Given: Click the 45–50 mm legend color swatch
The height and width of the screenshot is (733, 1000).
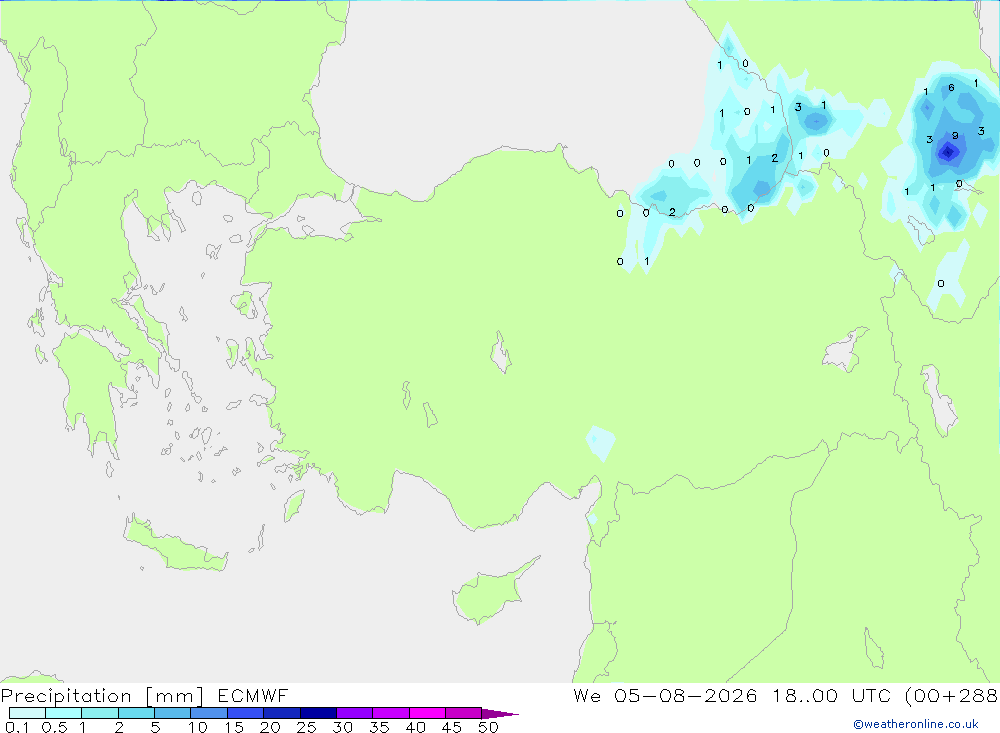Looking at the screenshot, I should coord(464,713).
